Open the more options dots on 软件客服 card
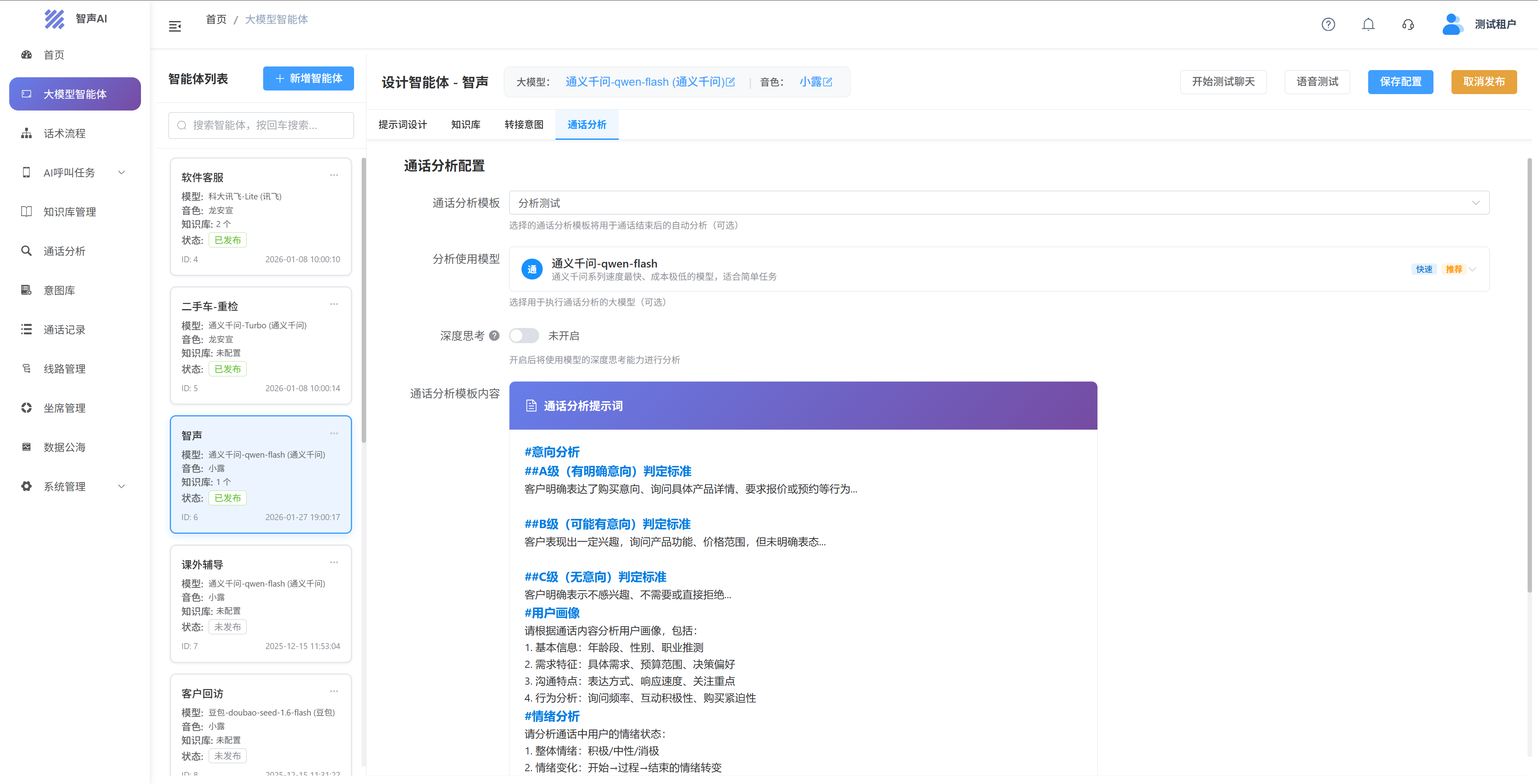This screenshot has height=784, width=1538. [x=334, y=175]
